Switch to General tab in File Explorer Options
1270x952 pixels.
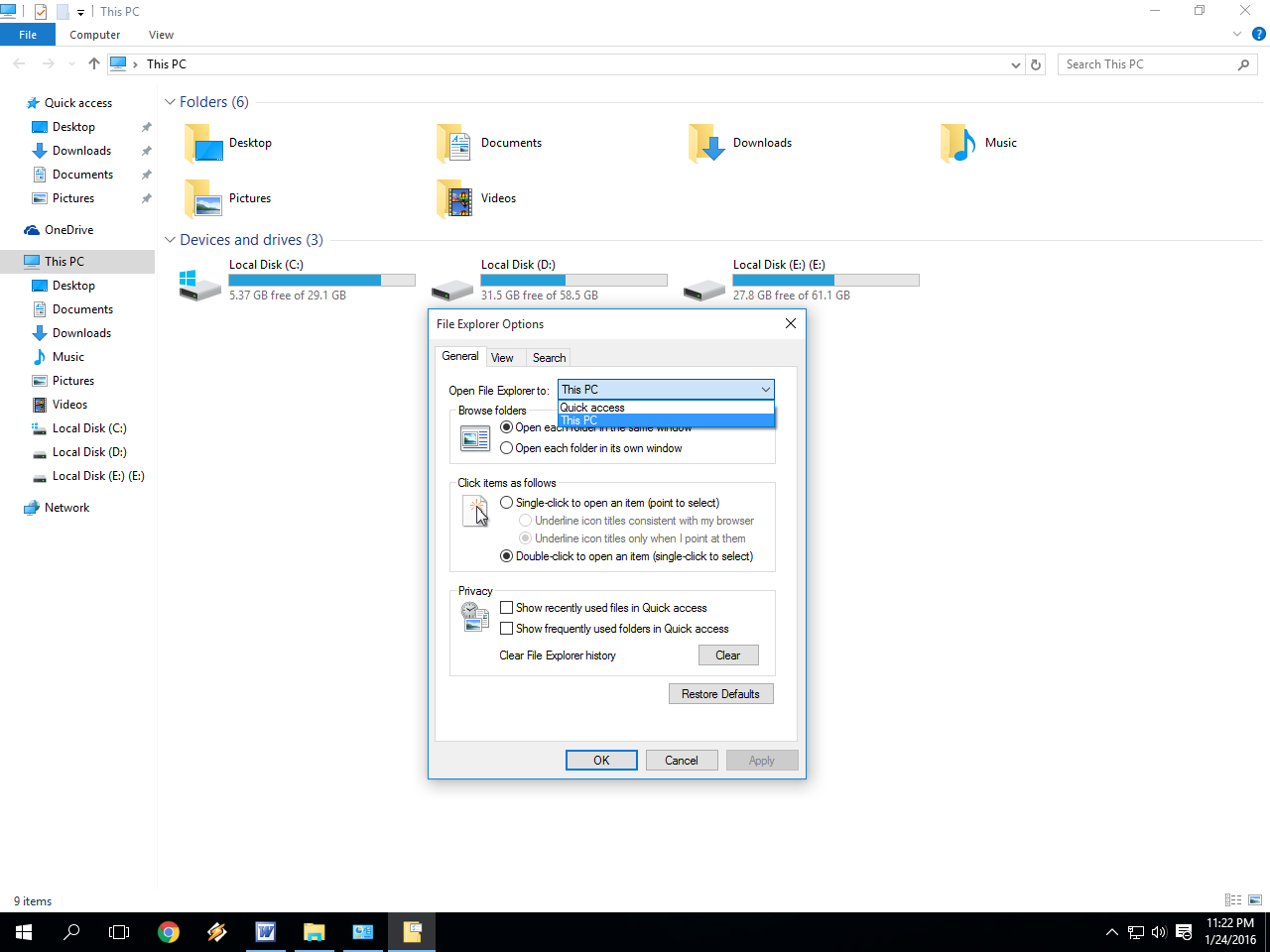click(x=460, y=356)
